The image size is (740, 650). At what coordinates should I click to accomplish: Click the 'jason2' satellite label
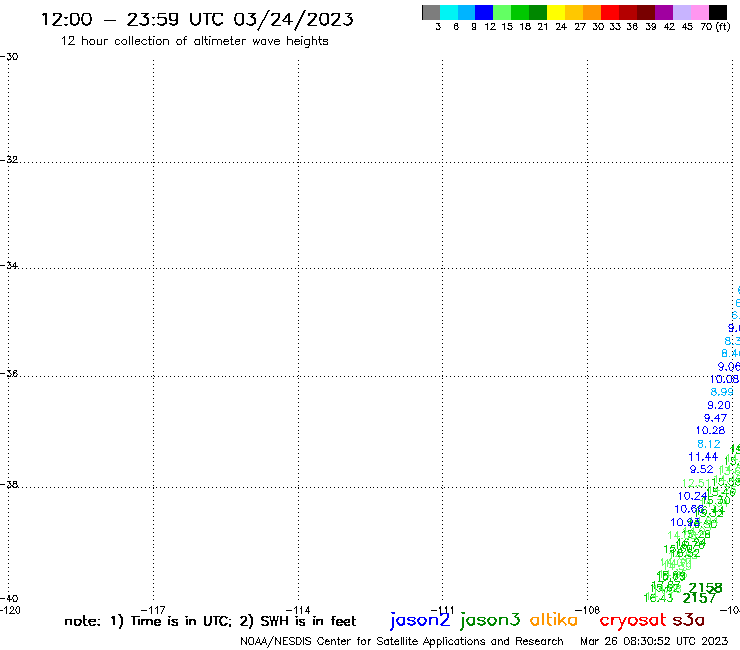click(420, 620)
